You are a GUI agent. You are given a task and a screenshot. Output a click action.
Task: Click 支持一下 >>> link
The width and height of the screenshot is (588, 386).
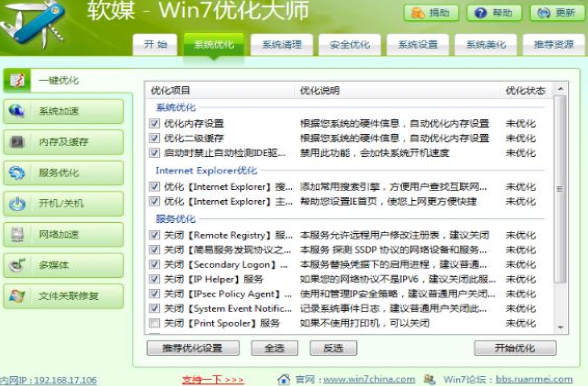213,380
